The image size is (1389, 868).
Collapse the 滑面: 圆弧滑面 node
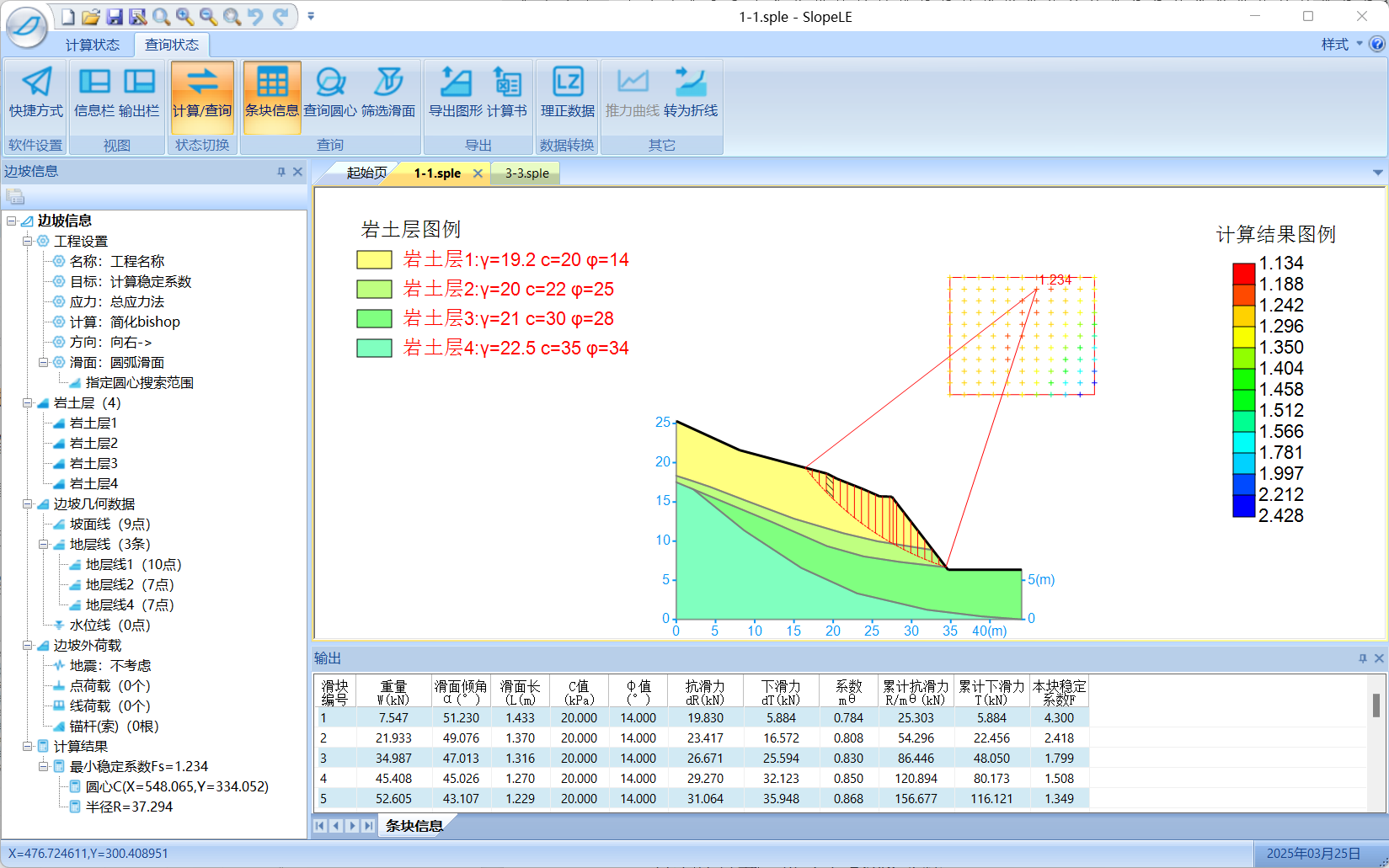(43, 362)
